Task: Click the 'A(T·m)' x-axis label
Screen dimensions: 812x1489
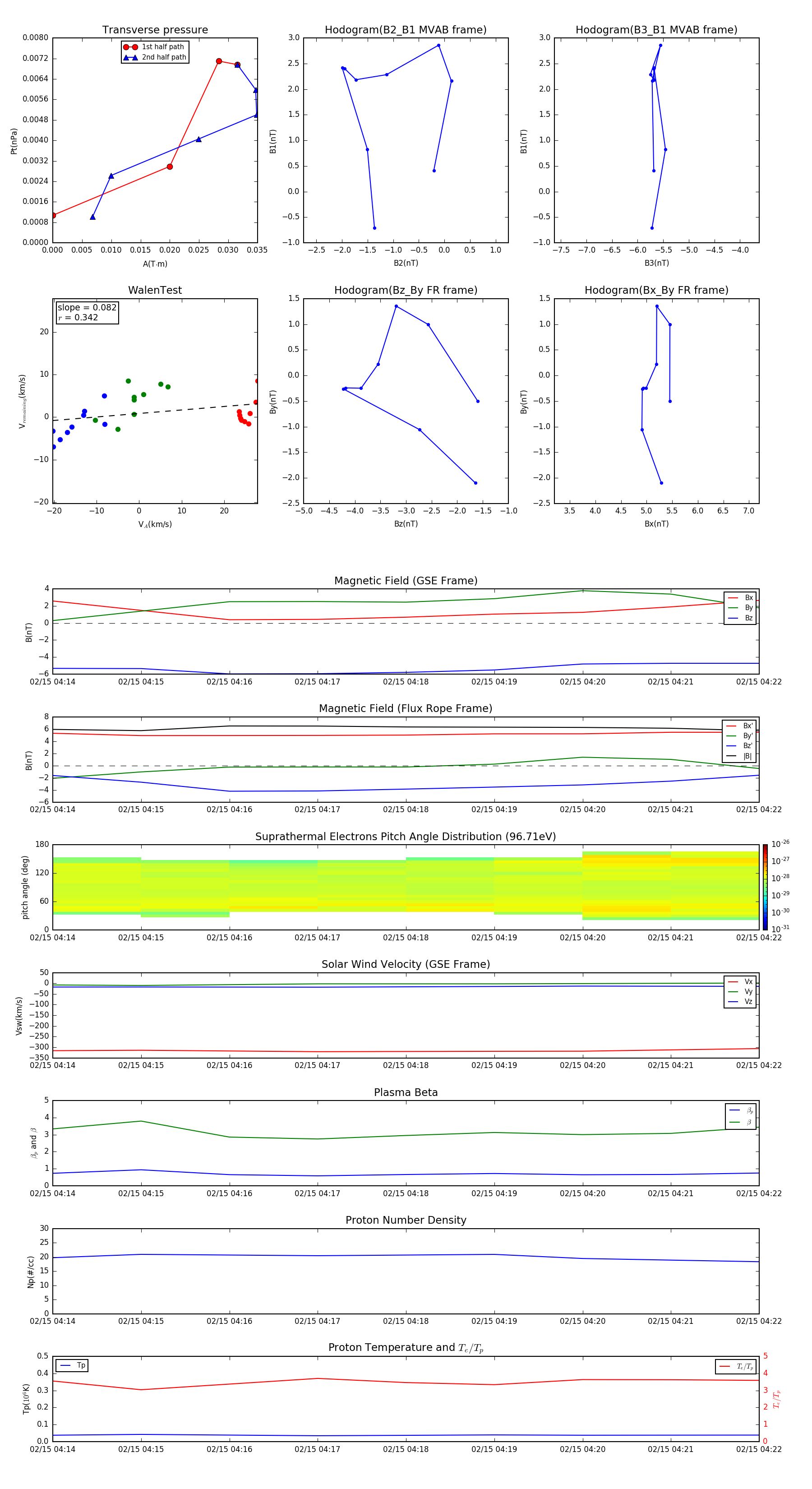Action: pos(155,264)
